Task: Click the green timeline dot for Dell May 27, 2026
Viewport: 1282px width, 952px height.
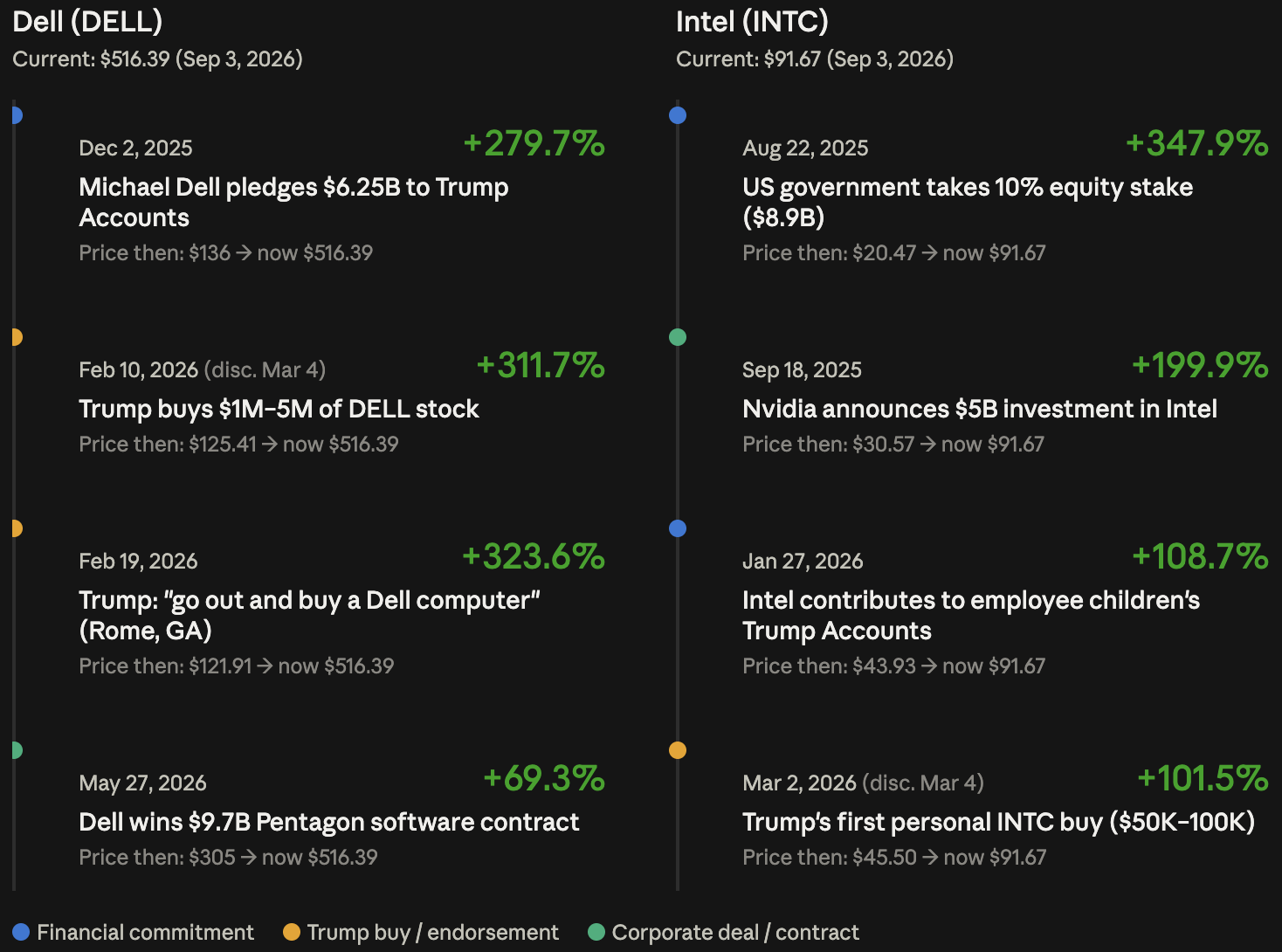Action: [x=17, y=750]
